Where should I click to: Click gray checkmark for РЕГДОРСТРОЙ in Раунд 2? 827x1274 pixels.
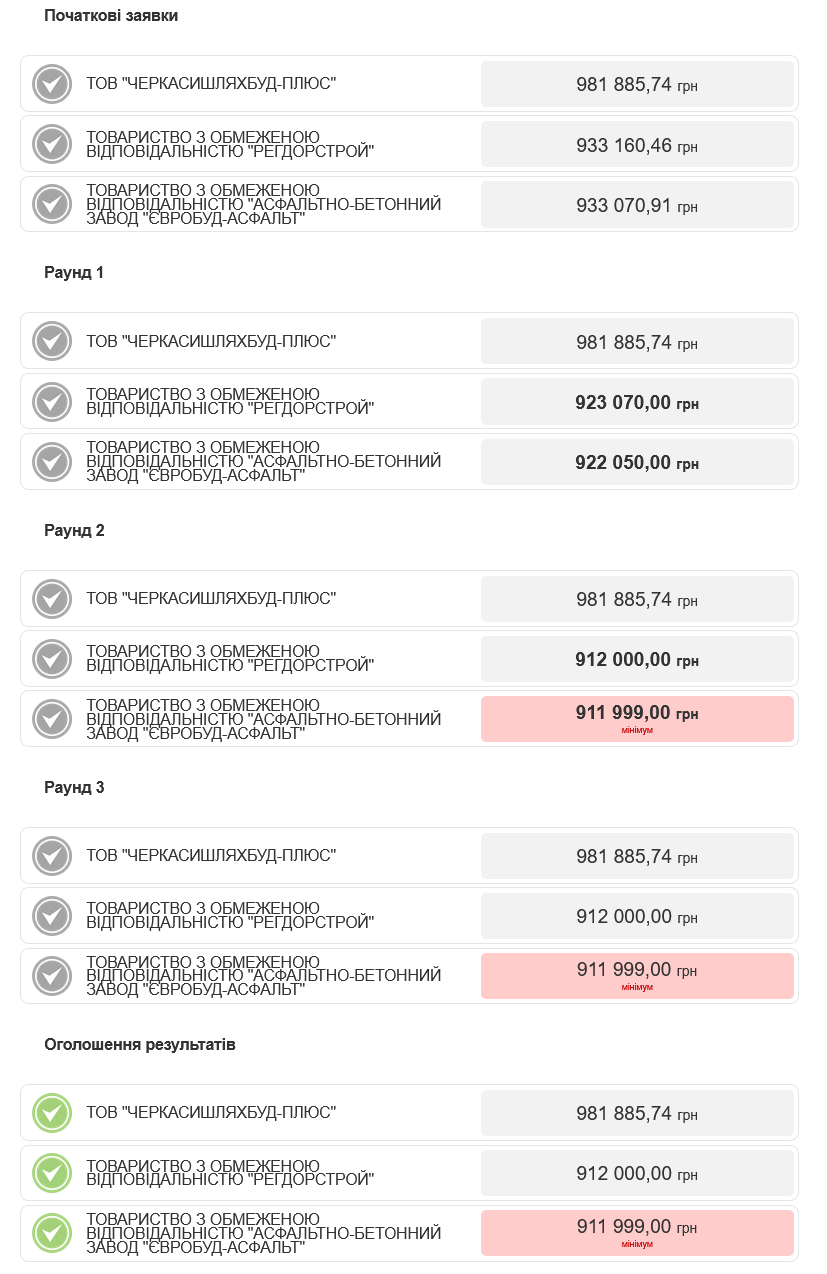point(52,659)
